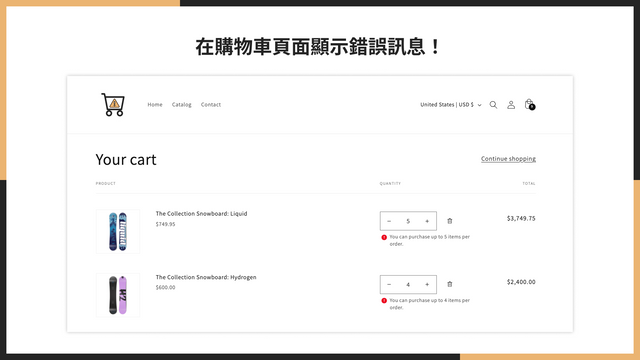Select the $3,749.75 total
Screen dimensions: 640x360
click(x=521, y=218)
